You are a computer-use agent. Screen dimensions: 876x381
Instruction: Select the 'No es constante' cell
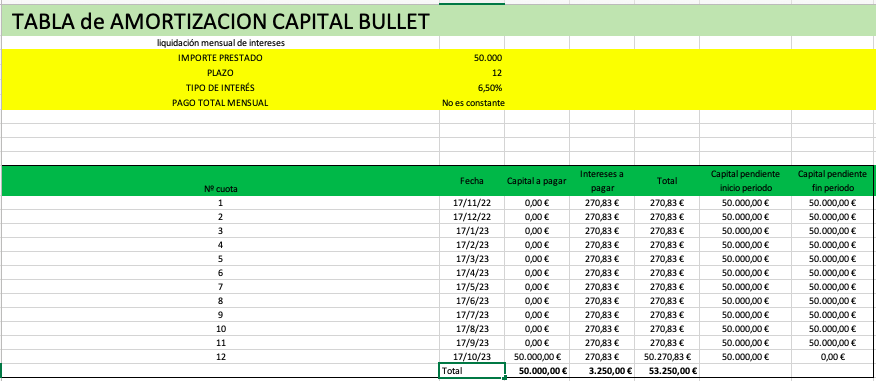(x=472, y=103)
